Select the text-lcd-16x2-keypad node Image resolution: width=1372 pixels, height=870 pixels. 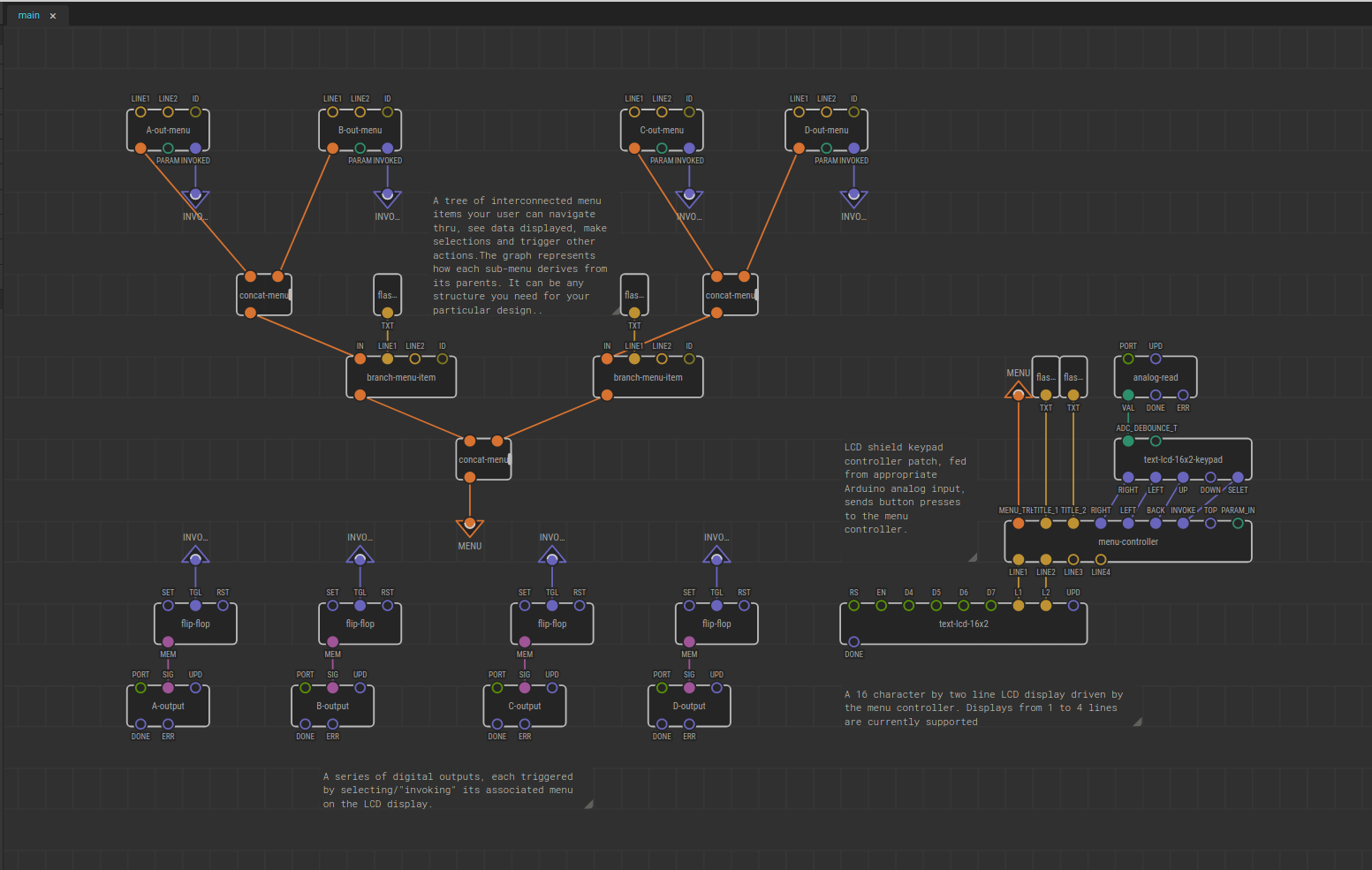pos(1182,459)
